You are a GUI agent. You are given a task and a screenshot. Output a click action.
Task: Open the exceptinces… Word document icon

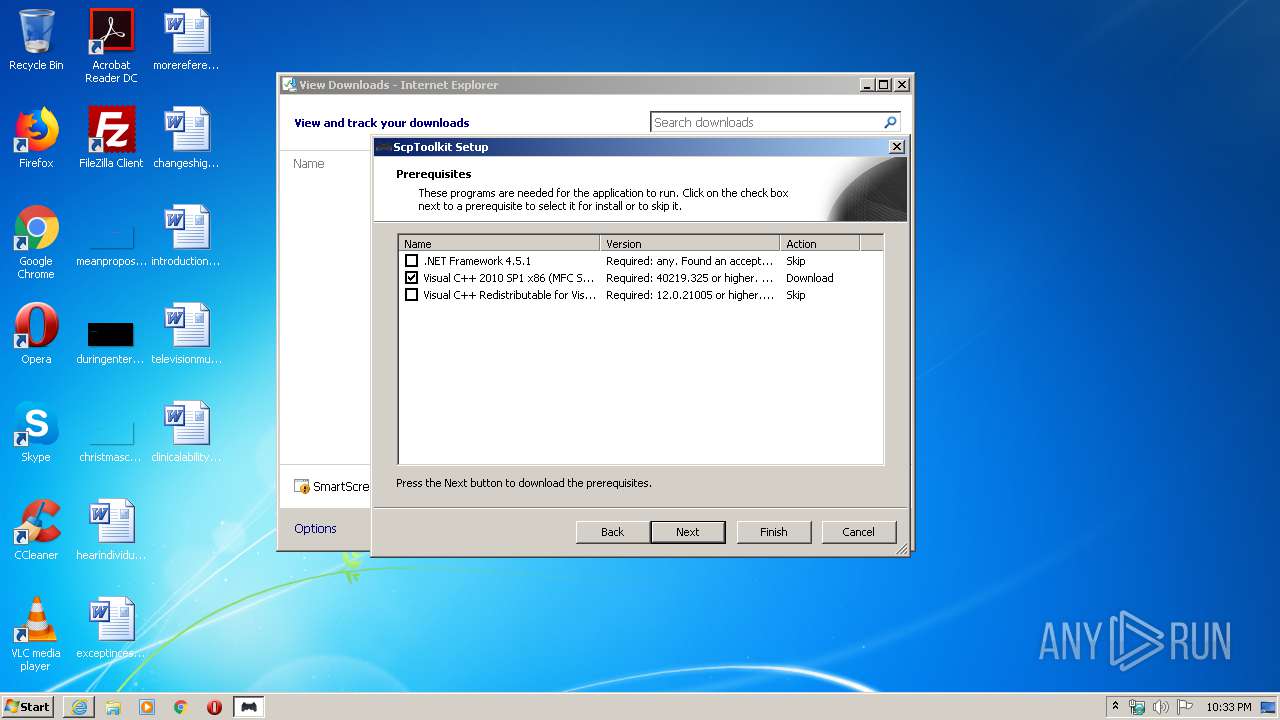111,628
